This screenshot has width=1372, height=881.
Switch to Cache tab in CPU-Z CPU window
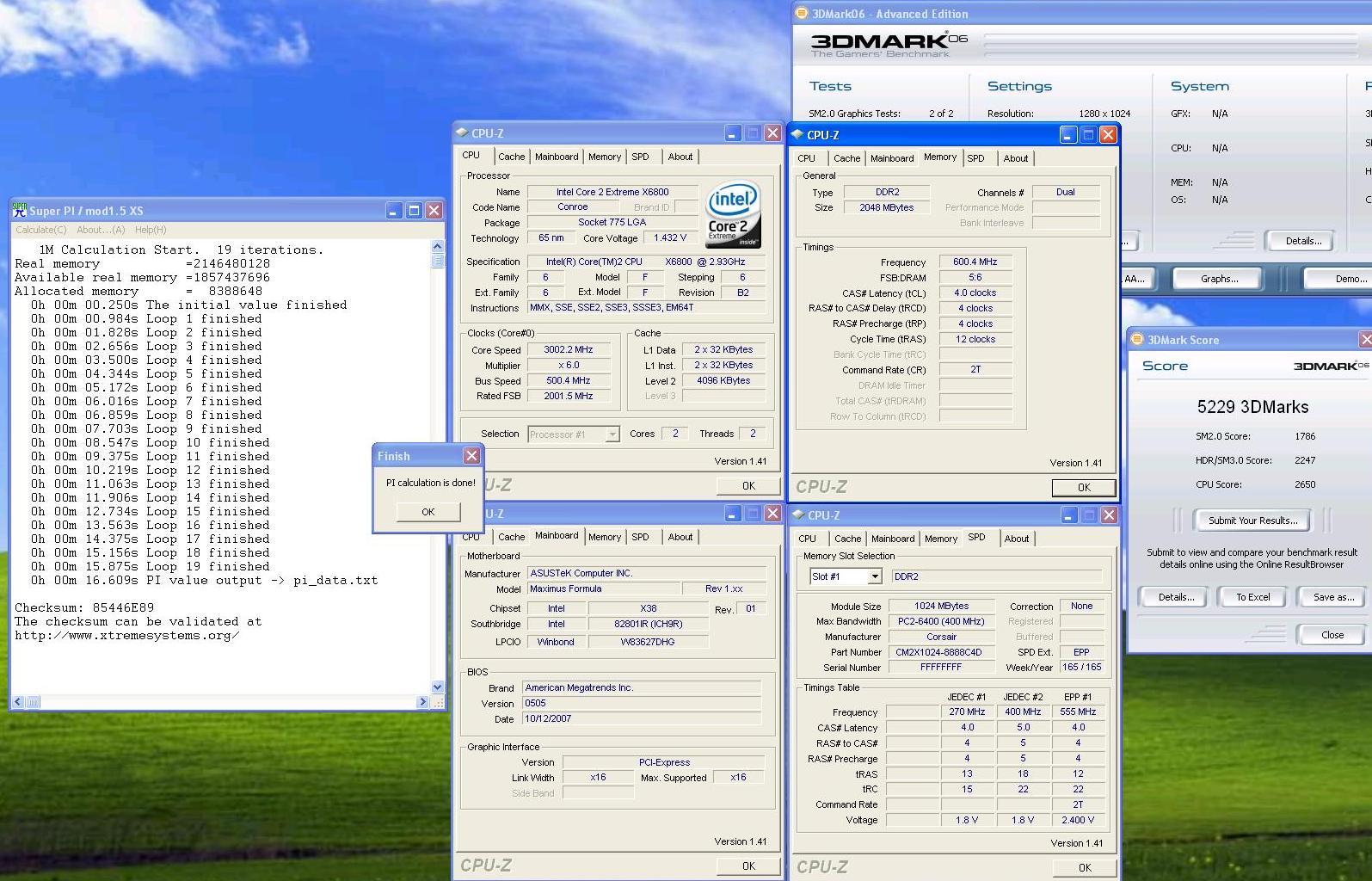click(511, 157)
